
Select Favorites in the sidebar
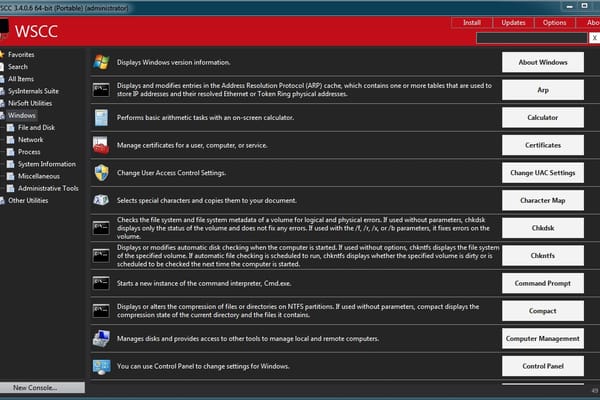(x=21, y=55)
